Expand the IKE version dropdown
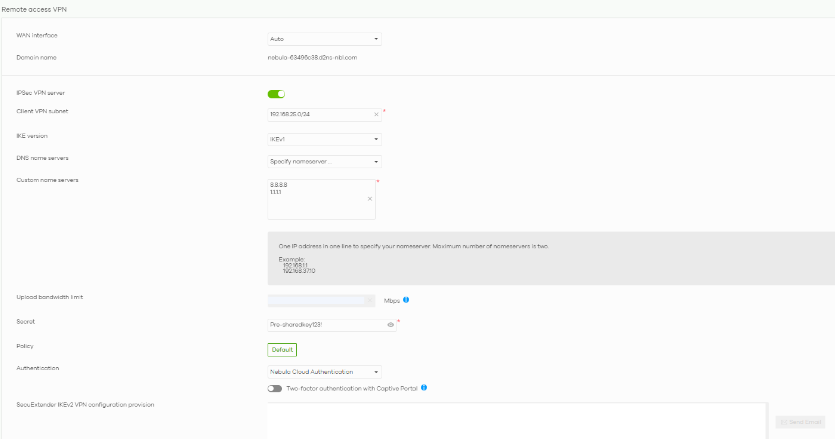 [324, 139]
